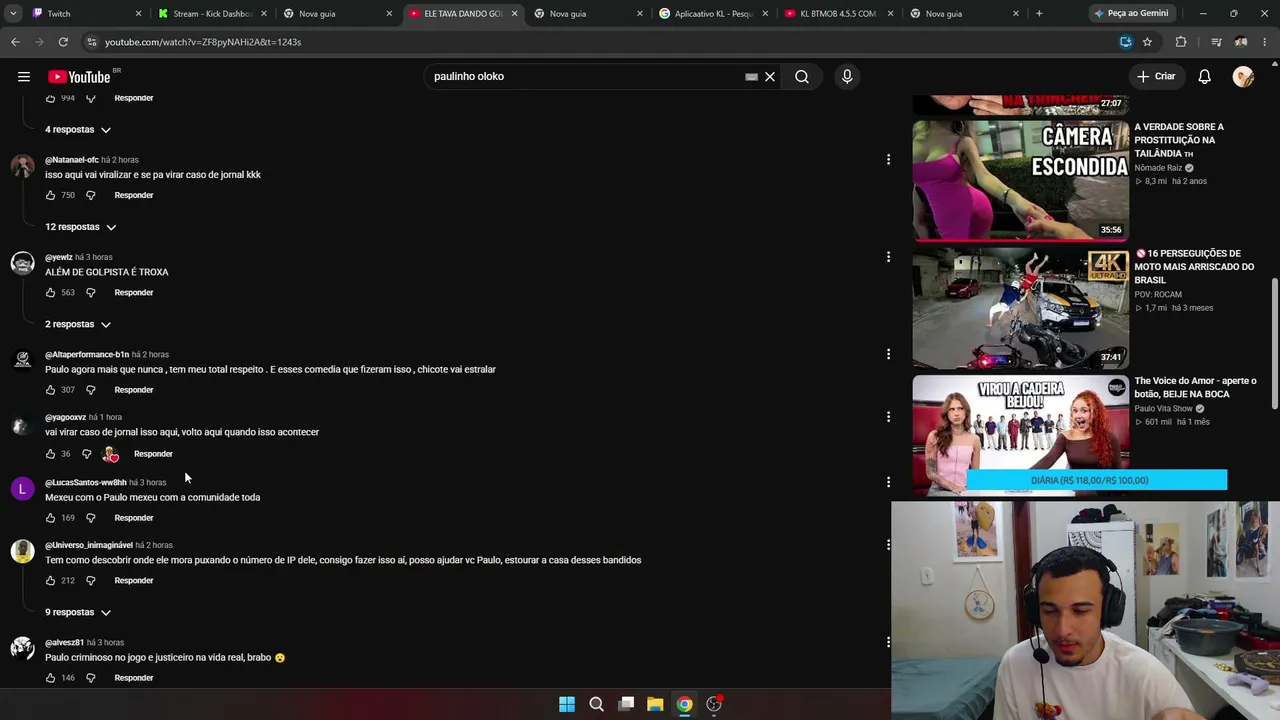Open YouTube notifications bell
This screenshot has width=1280, height=720.
[1205, 77]
